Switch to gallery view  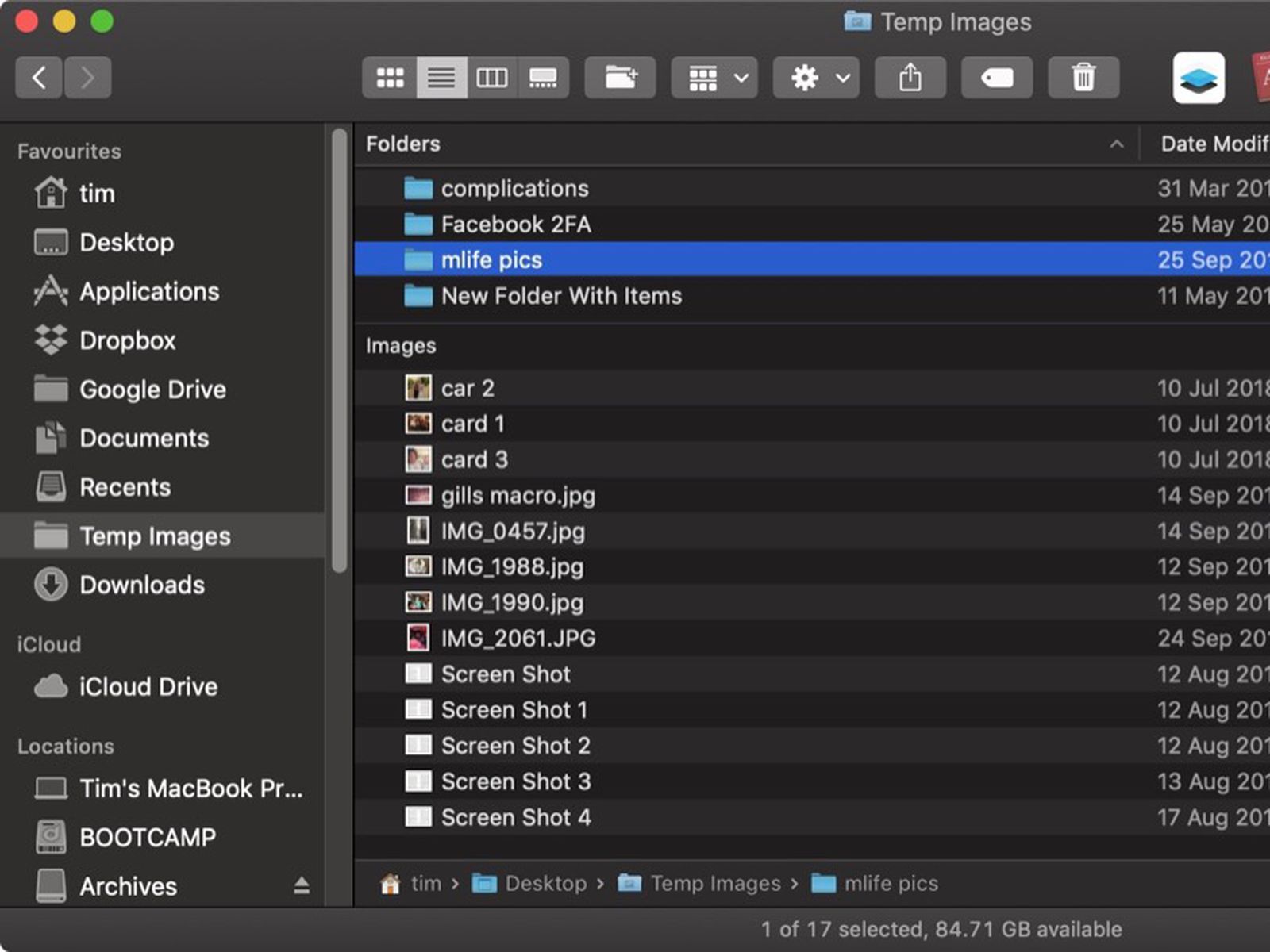pos(543,78)
